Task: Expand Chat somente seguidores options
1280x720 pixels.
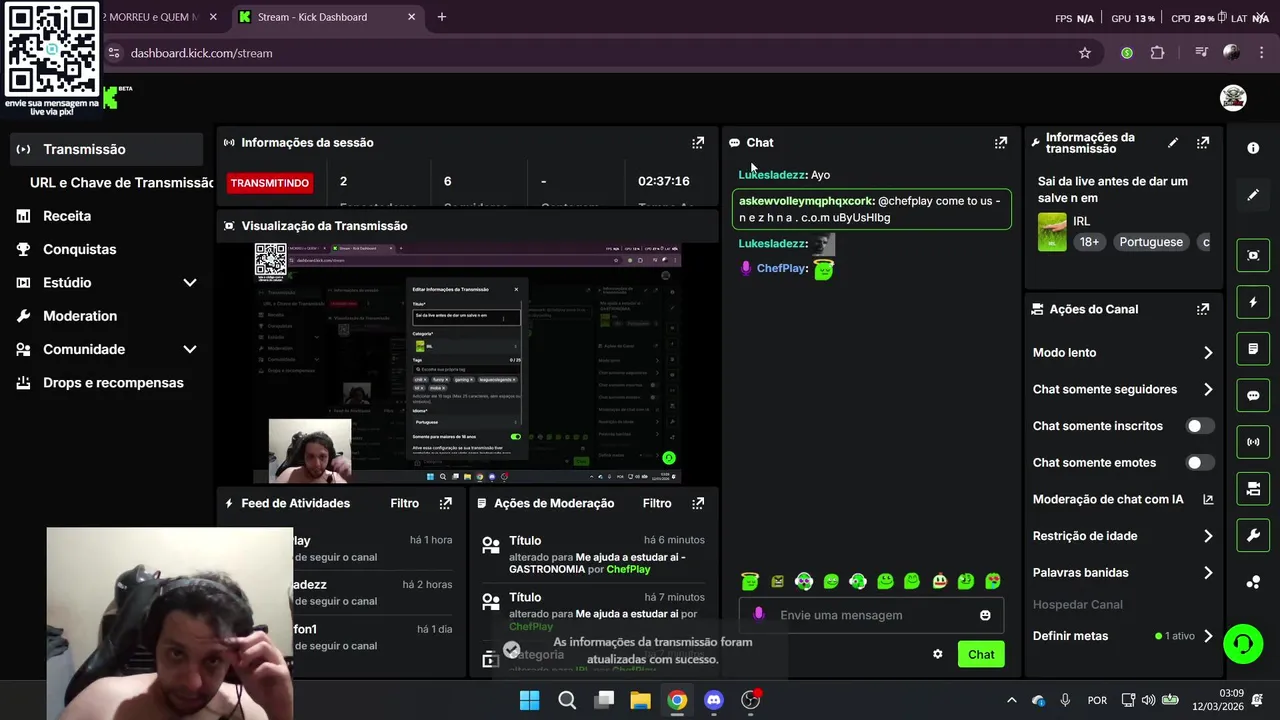Action: click(x=1208, y=390)
